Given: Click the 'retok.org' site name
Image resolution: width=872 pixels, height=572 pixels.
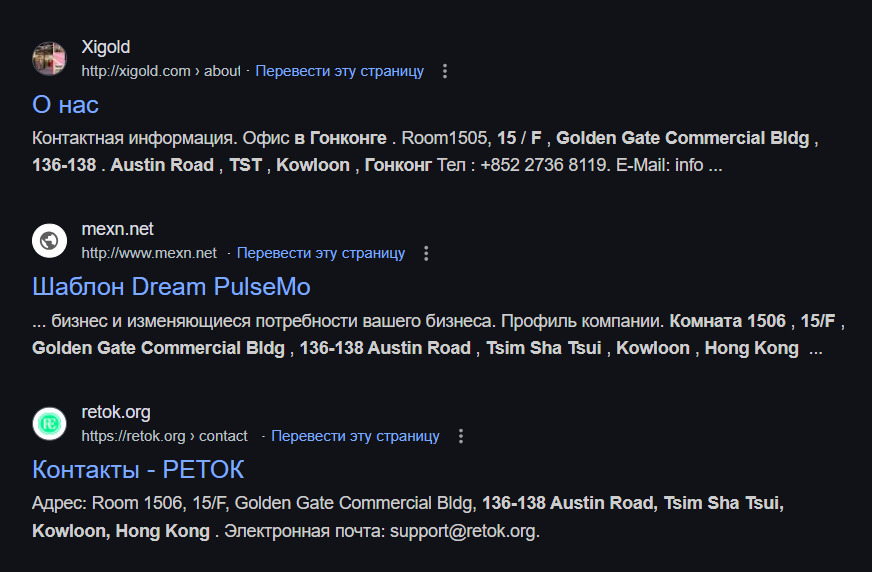Looking at the screenshot, I should (116, 412).
